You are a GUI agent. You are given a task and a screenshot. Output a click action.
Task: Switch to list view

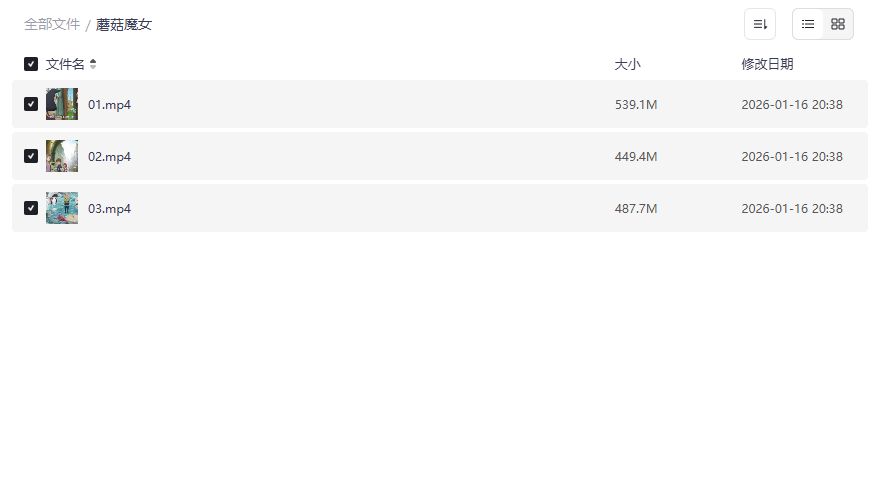tap(808, 24)
